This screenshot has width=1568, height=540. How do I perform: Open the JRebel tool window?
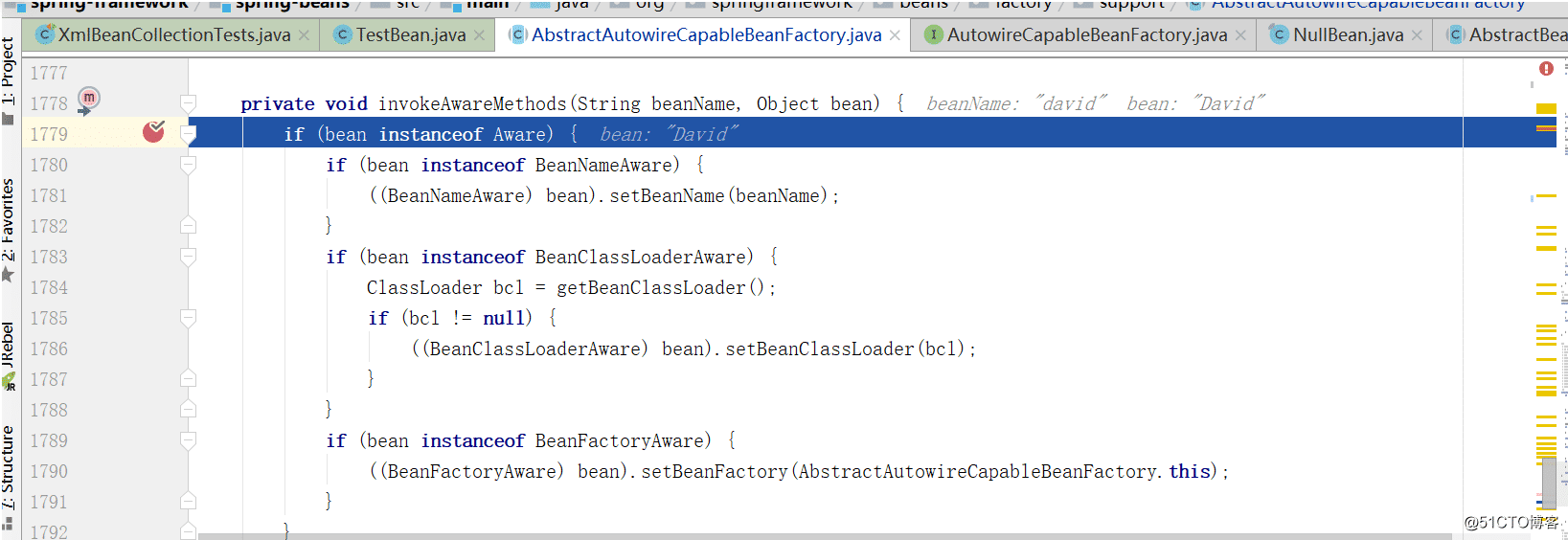point(9,355)
